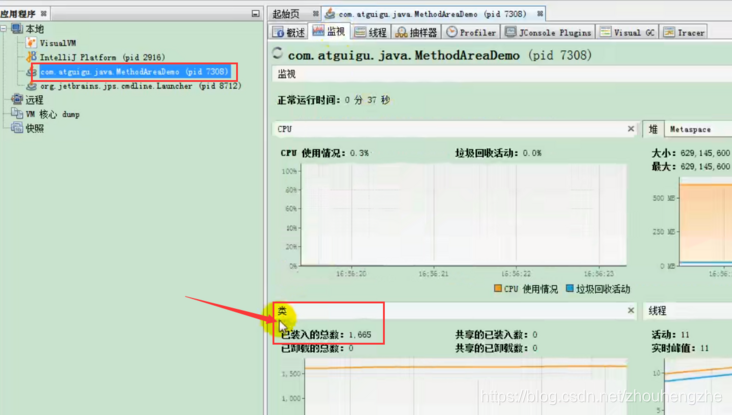This screenshot has height=415, width=732.
Task: Open the JConsole Plugins tab
Action: coord(549,32)
